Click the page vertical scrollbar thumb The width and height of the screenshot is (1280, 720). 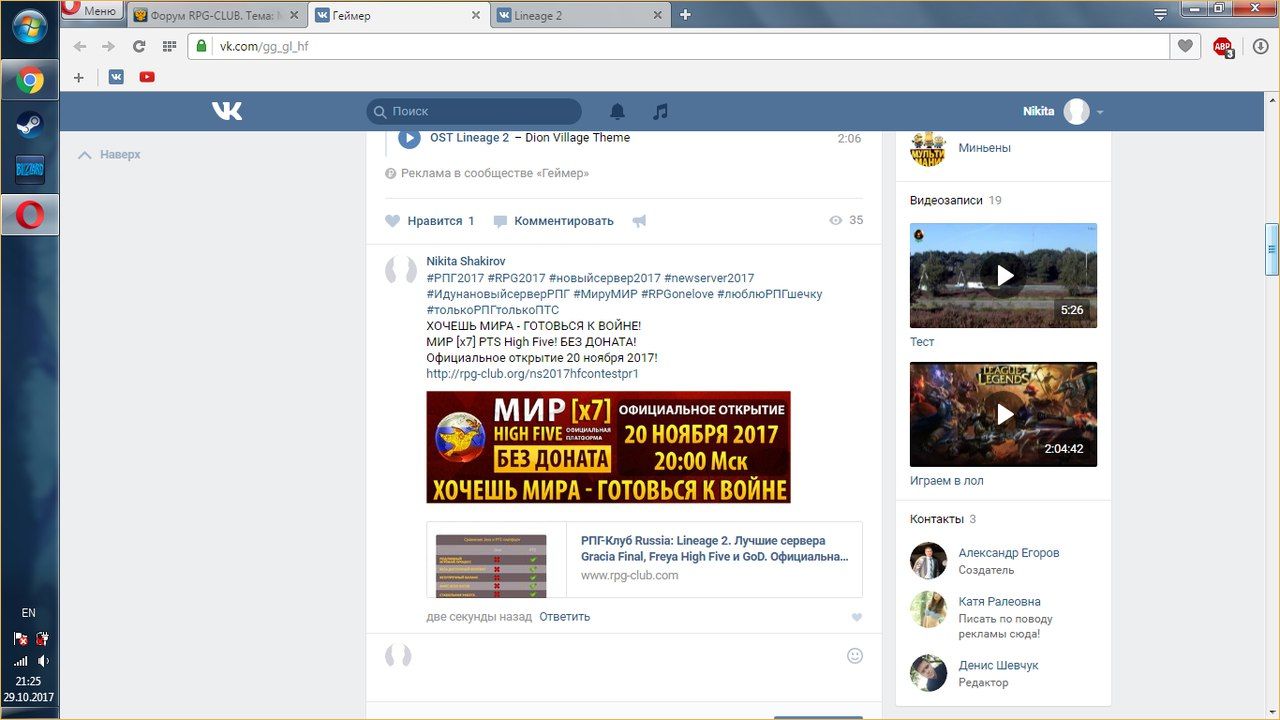point(1272,247)
